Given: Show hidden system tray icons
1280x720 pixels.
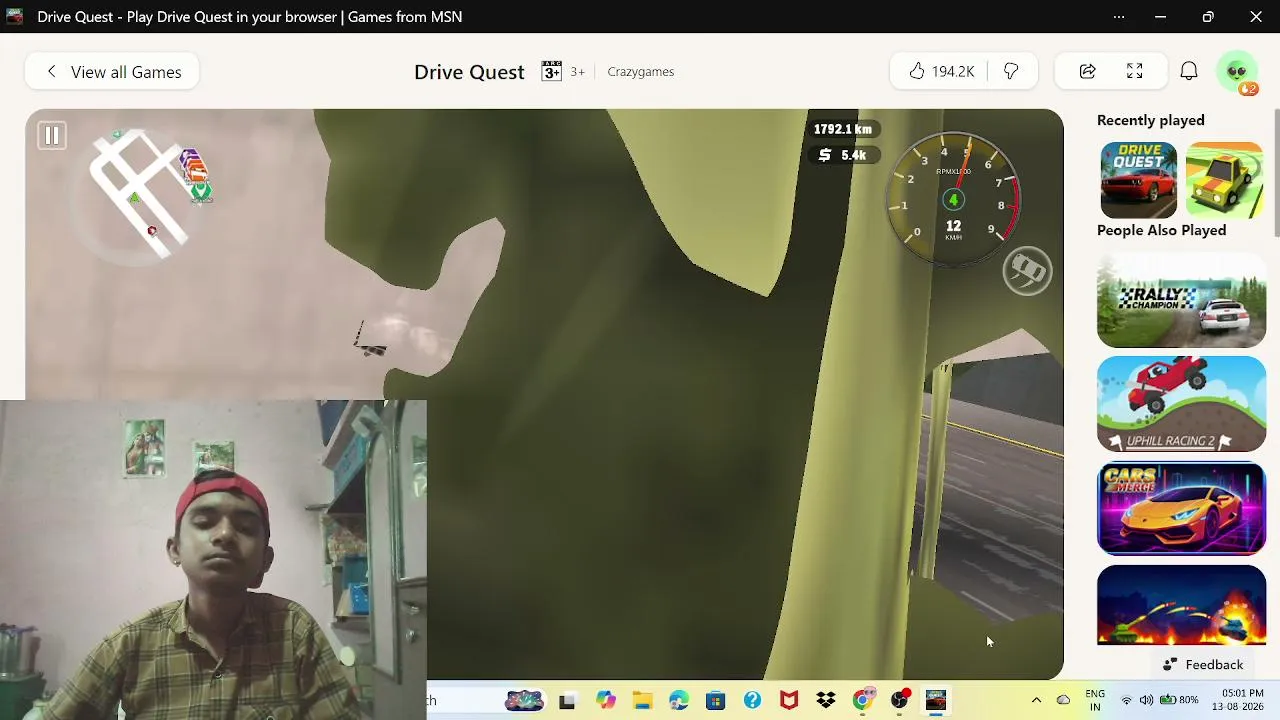Looking at the screenshot, I should (x=1036, y=700).
